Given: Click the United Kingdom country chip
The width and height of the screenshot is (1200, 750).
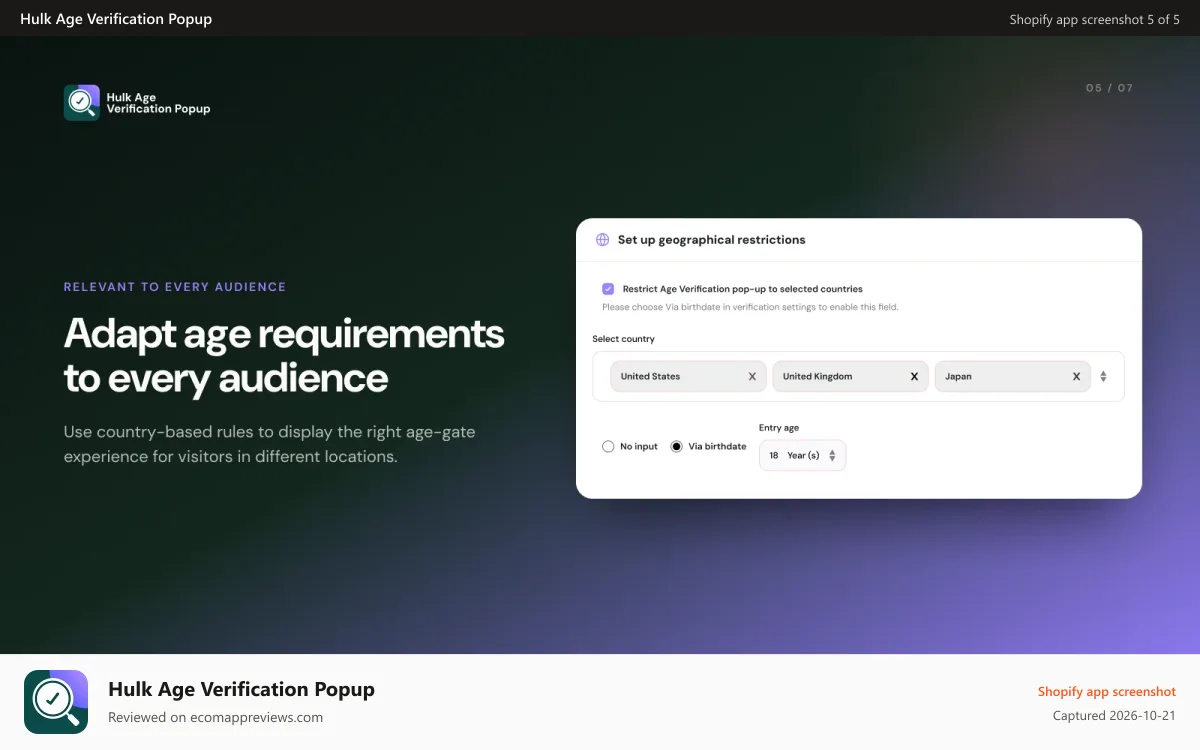Looking at the screenshot, I should 850,377.
